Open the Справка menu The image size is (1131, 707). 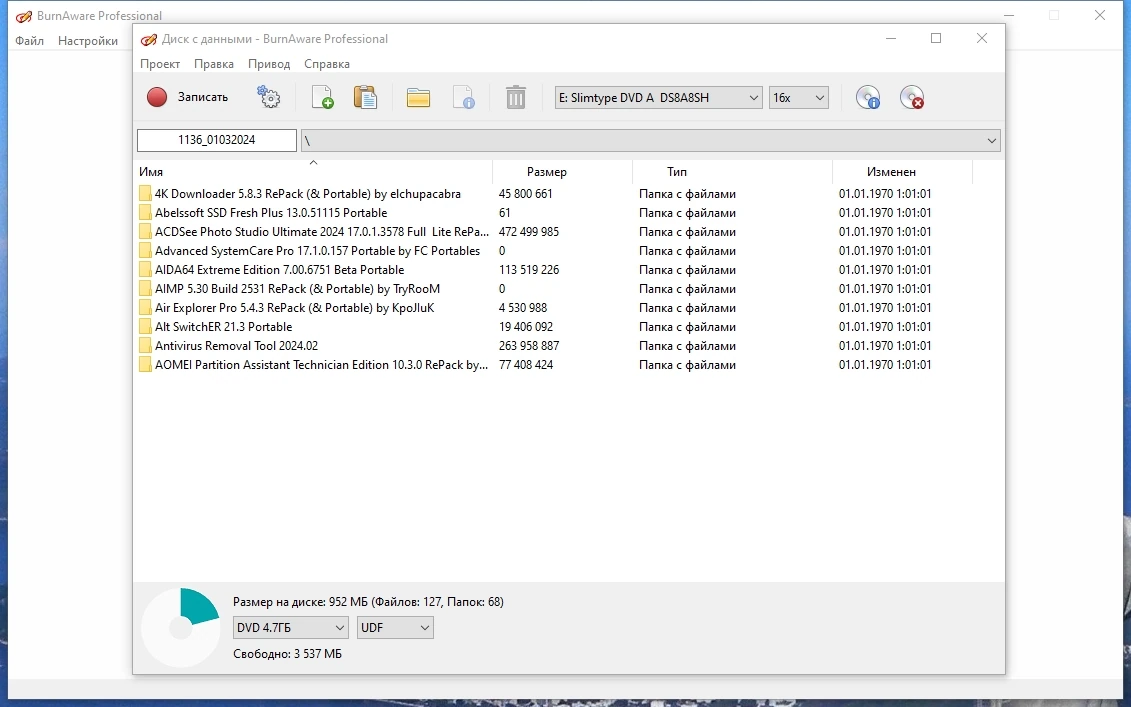pyautogui.click(x=327, y=63)
